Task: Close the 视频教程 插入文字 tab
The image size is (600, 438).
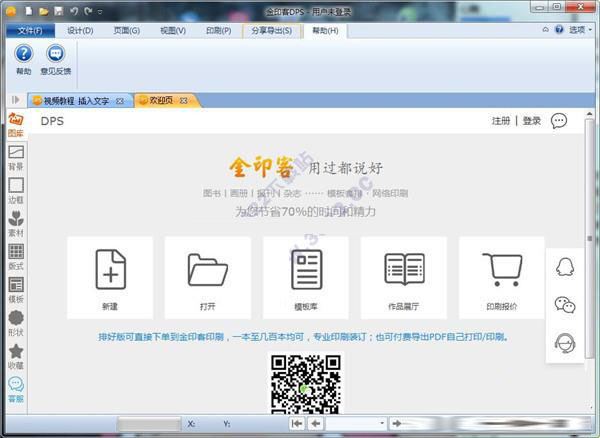Action: (x=120, y=101)
